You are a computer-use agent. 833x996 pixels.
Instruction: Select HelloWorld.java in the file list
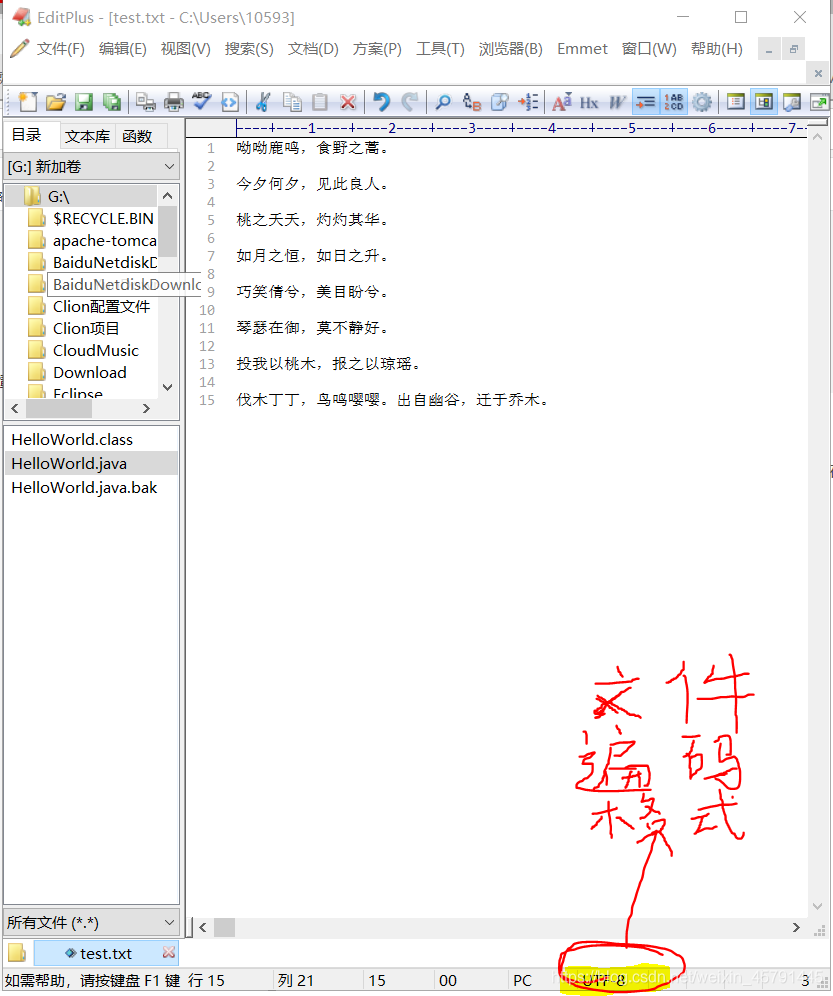click(91, 464)
